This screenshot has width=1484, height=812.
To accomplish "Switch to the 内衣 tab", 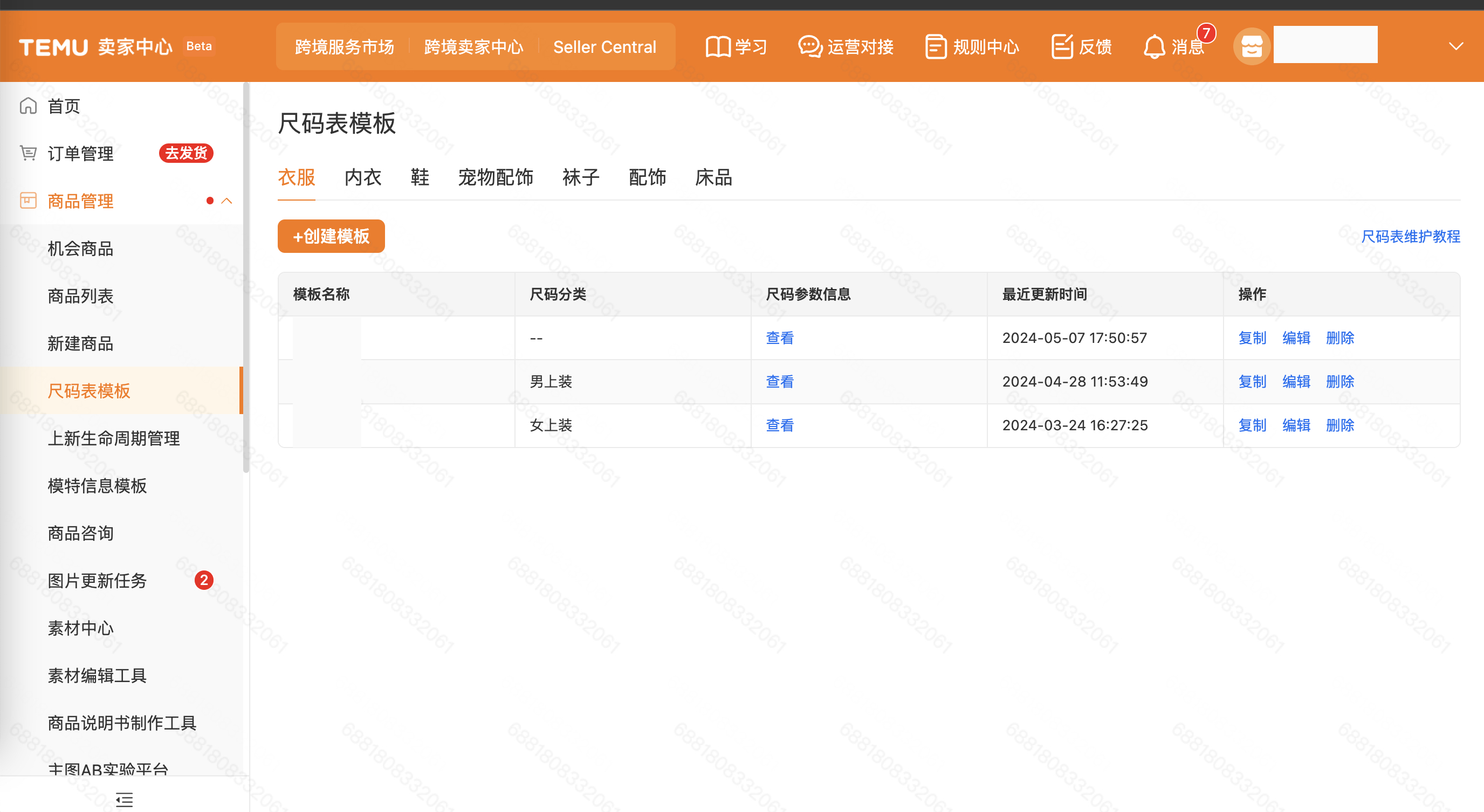I will pos(362,177).
